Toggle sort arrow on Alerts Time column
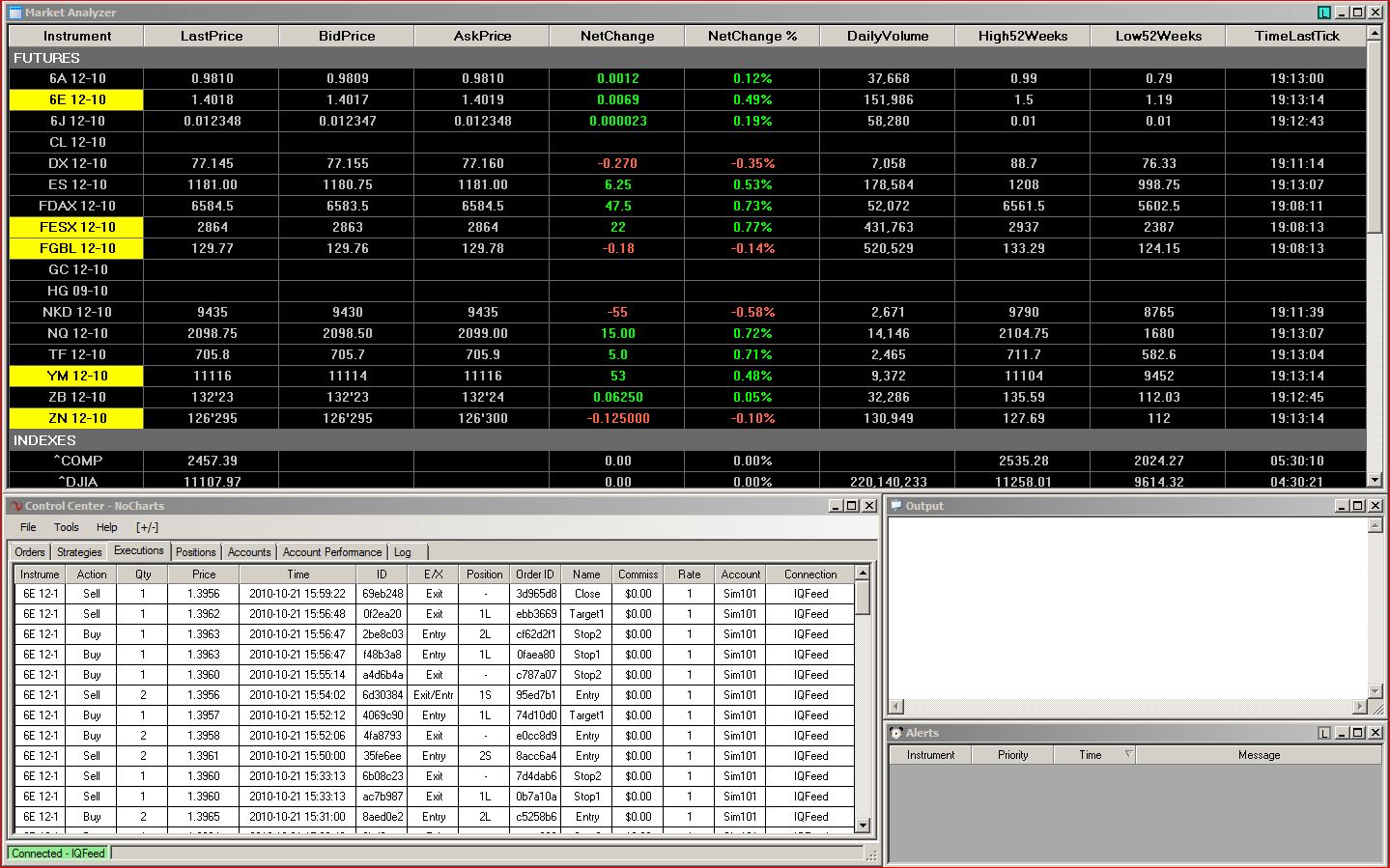This screenshot has width=1390, height=868. point(1128,754)
